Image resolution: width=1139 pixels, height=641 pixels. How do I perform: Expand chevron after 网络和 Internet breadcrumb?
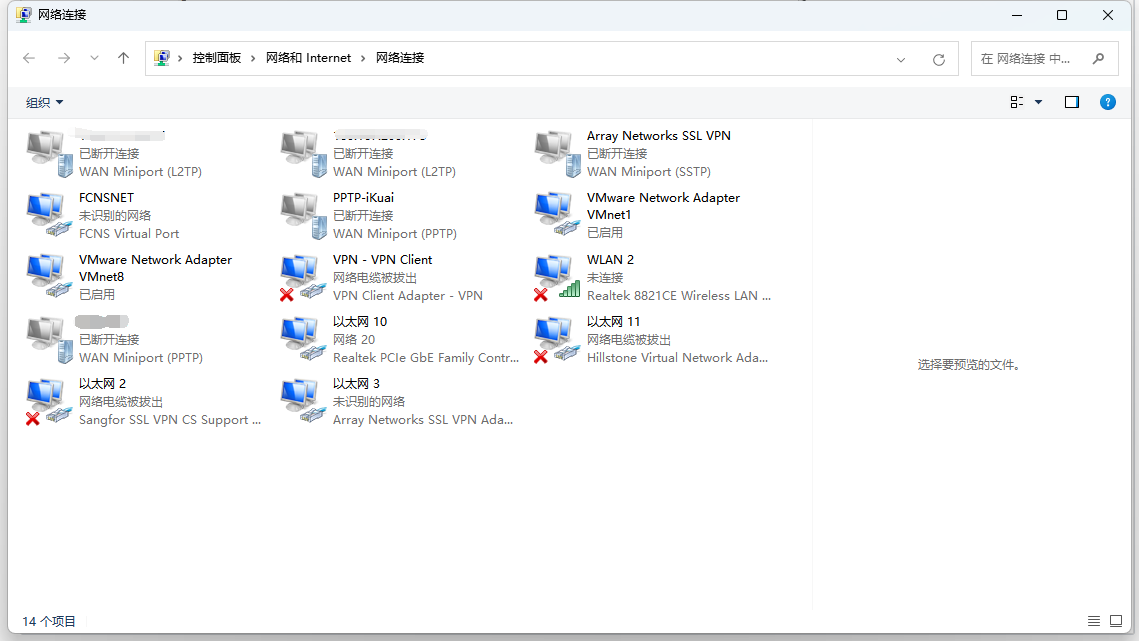click(x=363, y=58)
